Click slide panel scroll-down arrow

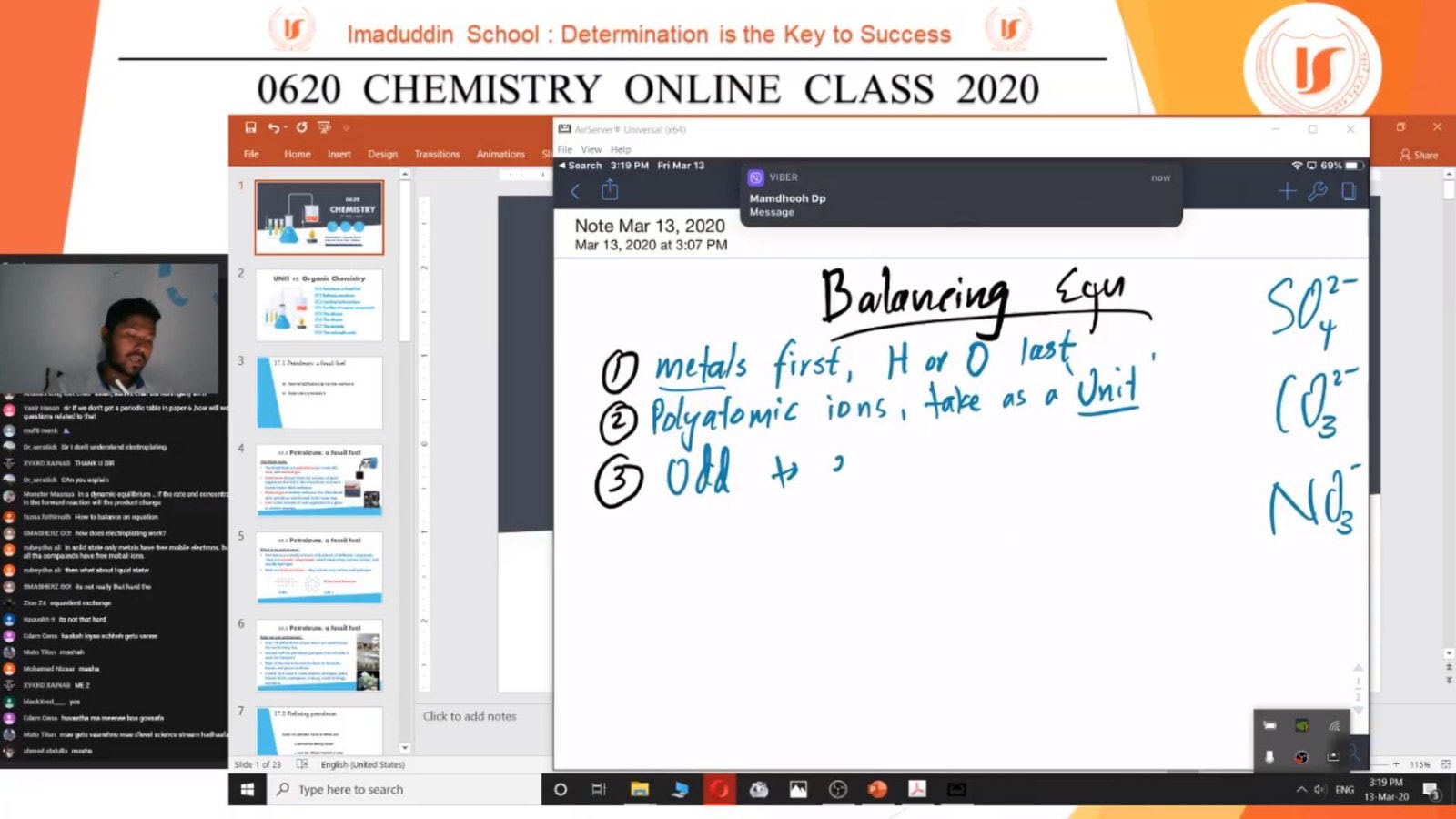405,748
